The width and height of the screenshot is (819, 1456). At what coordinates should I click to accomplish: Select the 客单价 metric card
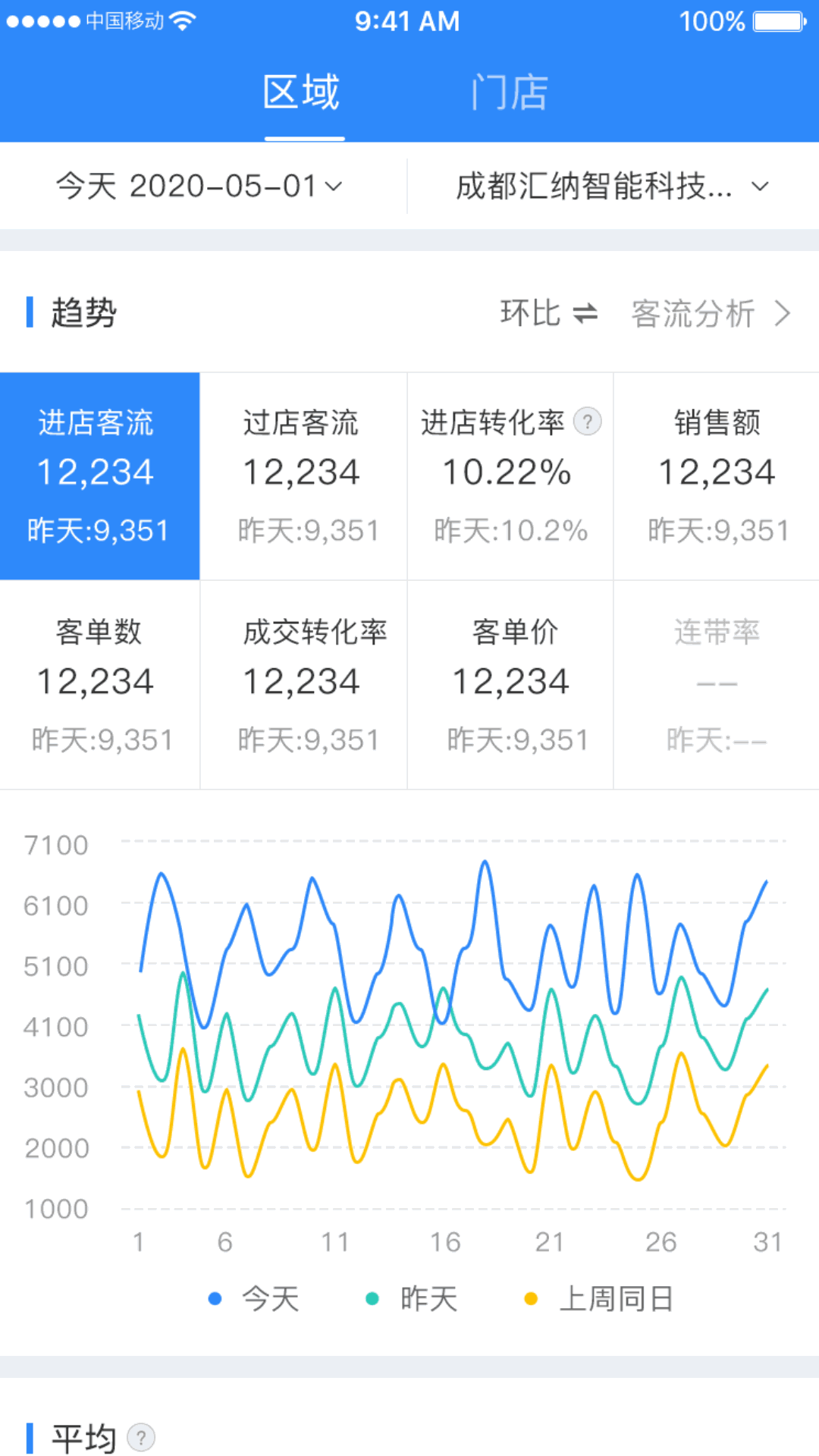(x=510, y=685)
